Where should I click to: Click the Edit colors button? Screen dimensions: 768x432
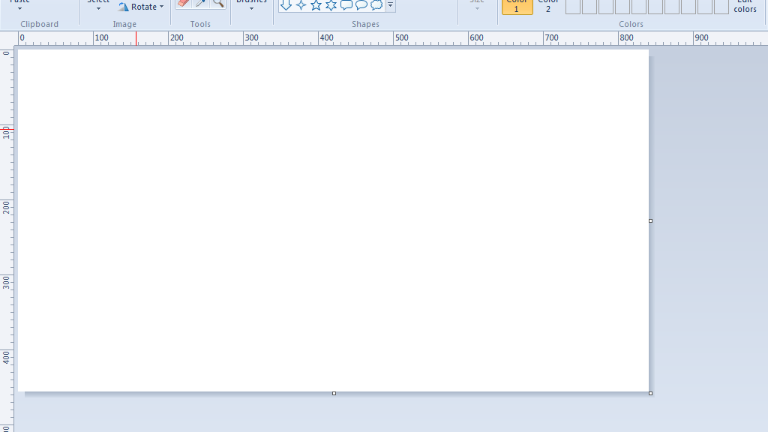pos(745,6)
